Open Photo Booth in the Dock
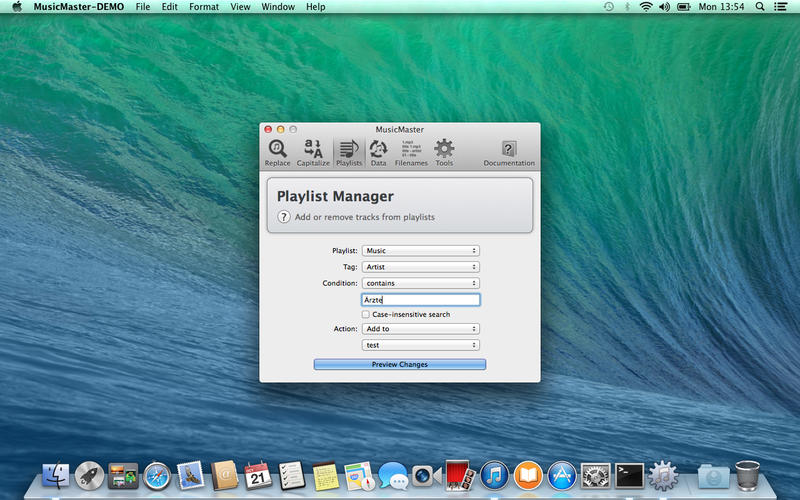The height and width of the screenshot is (500, 800). pyautogui.click(x=460, y=476)
